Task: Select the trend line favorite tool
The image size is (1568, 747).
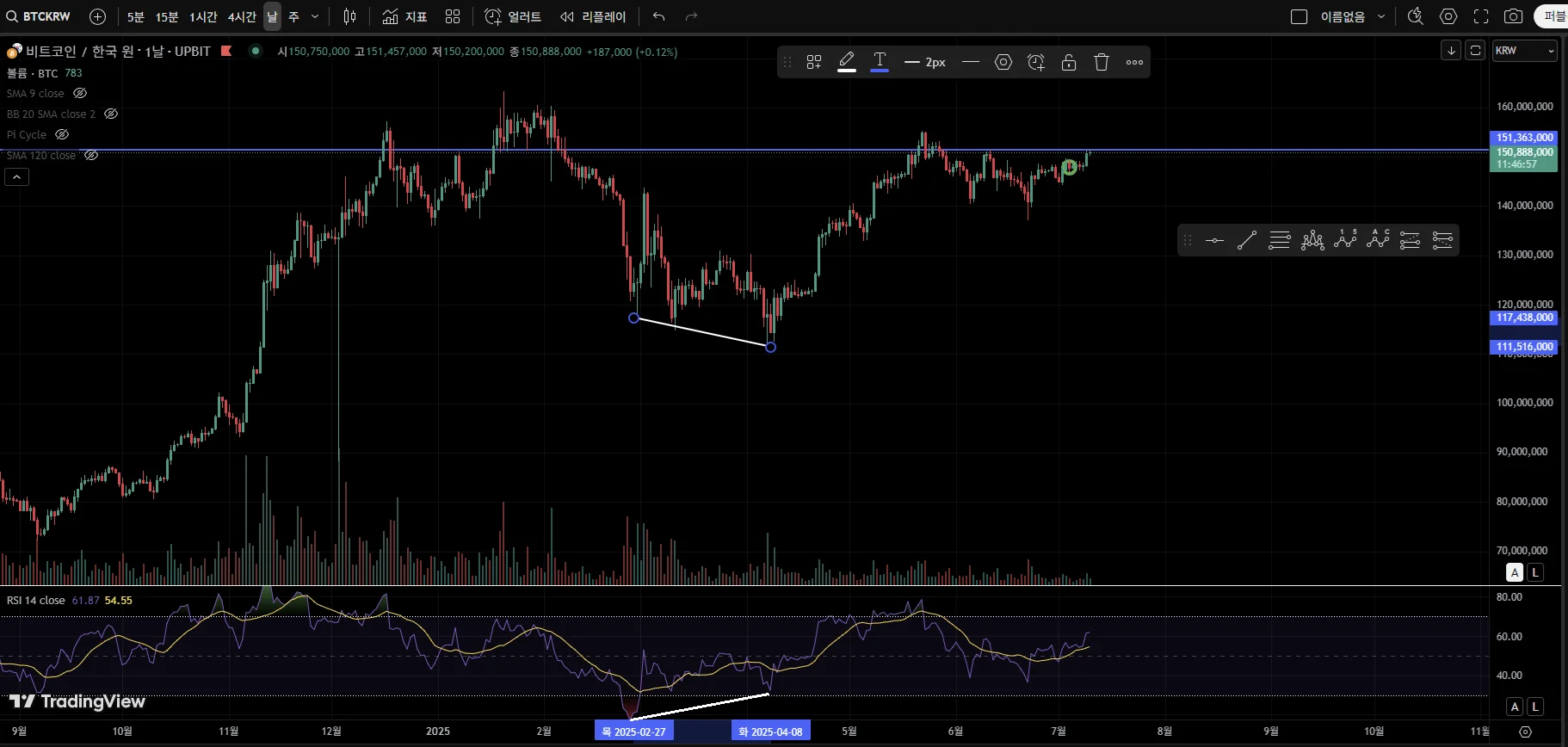Action: (x=1247, y=240)
